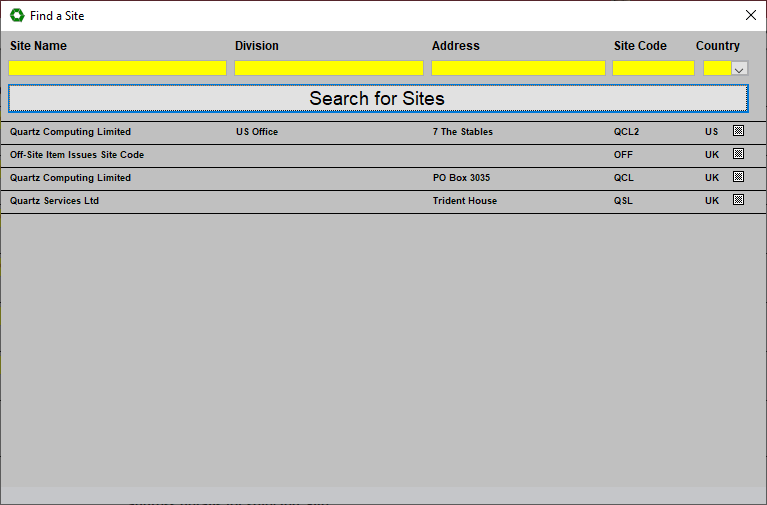Click the select icon for the QCL row

click(x=738, y=177)
